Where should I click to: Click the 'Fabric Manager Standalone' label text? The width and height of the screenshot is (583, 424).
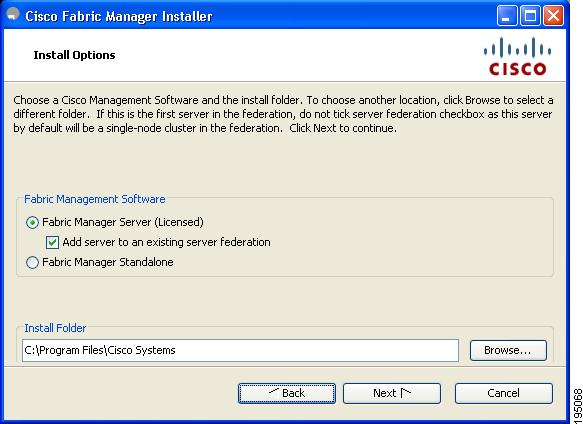click(x=108, y=262)
